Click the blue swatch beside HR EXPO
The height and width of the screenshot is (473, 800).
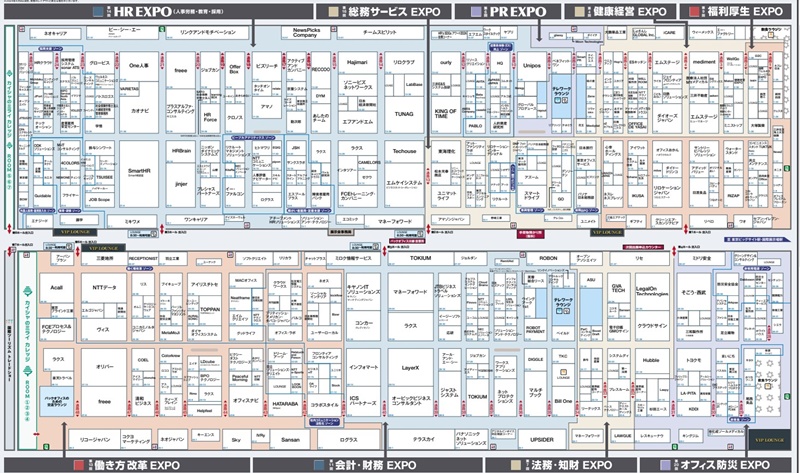coord(99,11)
